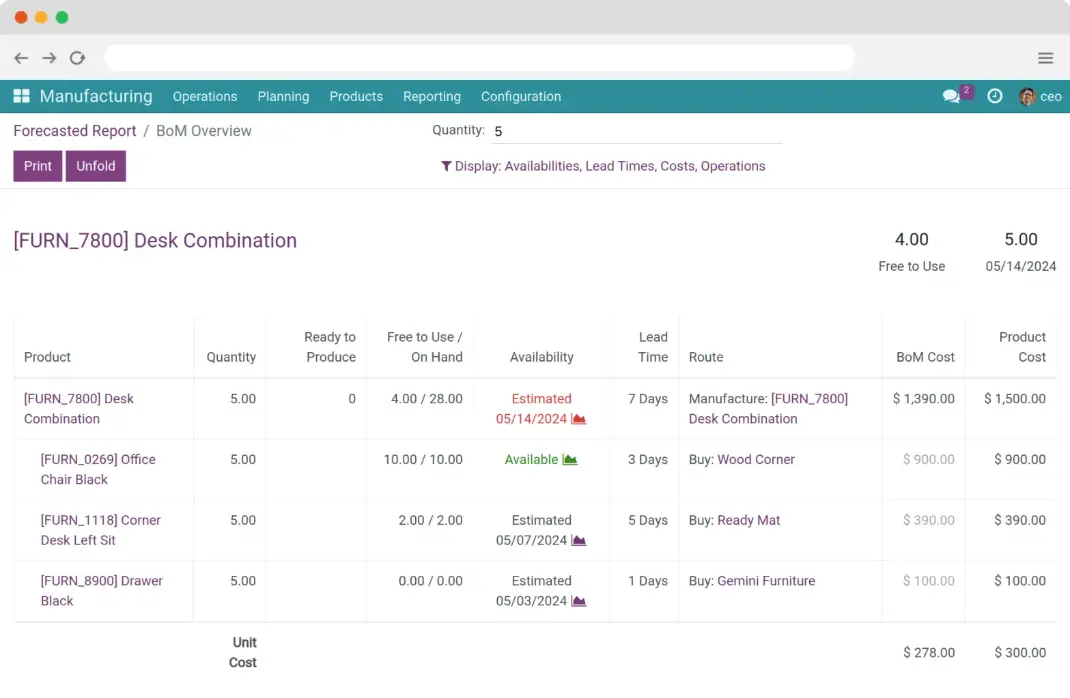Click the forecast chart icon beside 05/07/2024
The width and height of the screenshot is (1070, 698).
click(578, 541)
